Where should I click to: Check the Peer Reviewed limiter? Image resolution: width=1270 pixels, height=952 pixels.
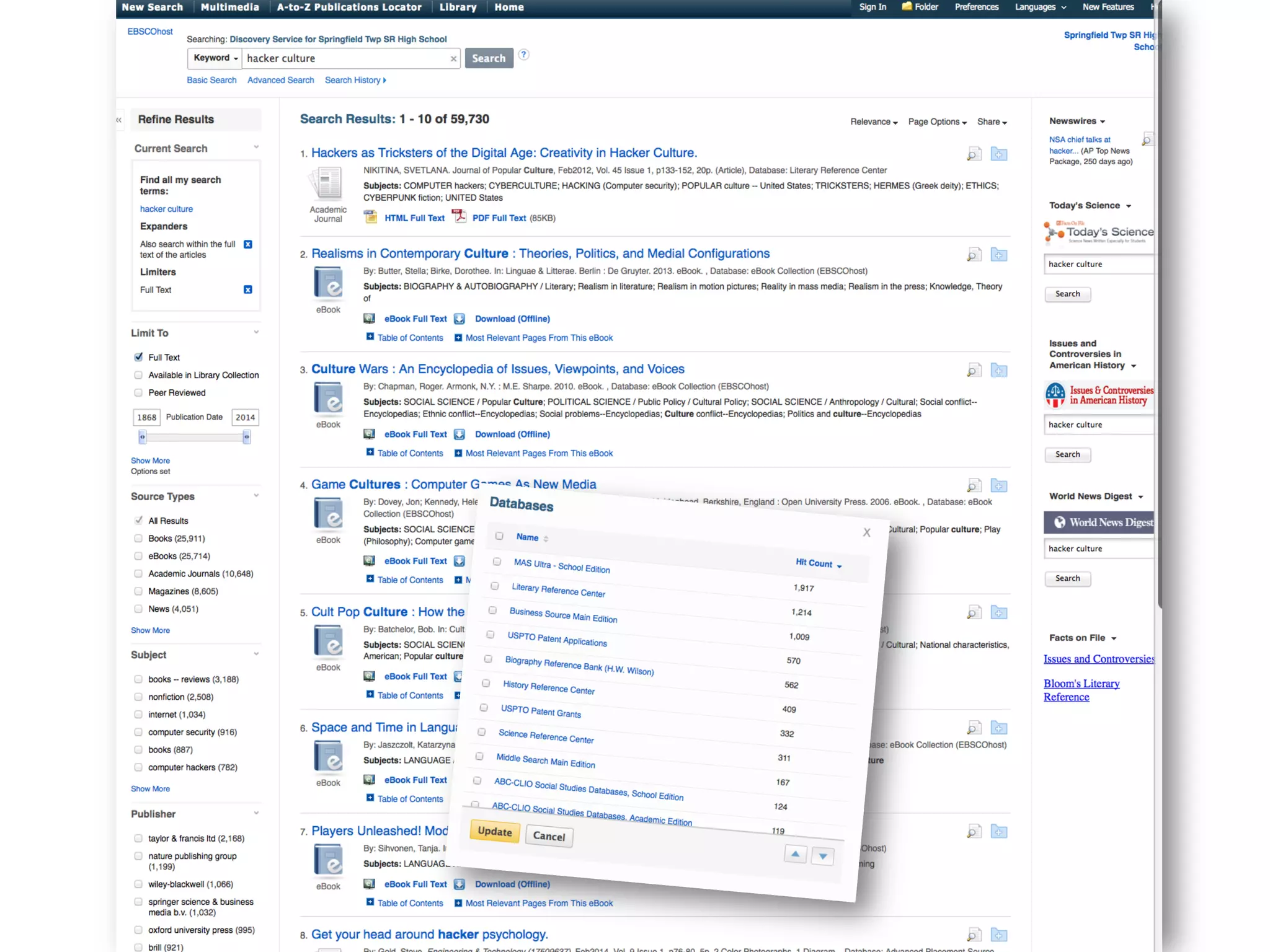[139, 392]
